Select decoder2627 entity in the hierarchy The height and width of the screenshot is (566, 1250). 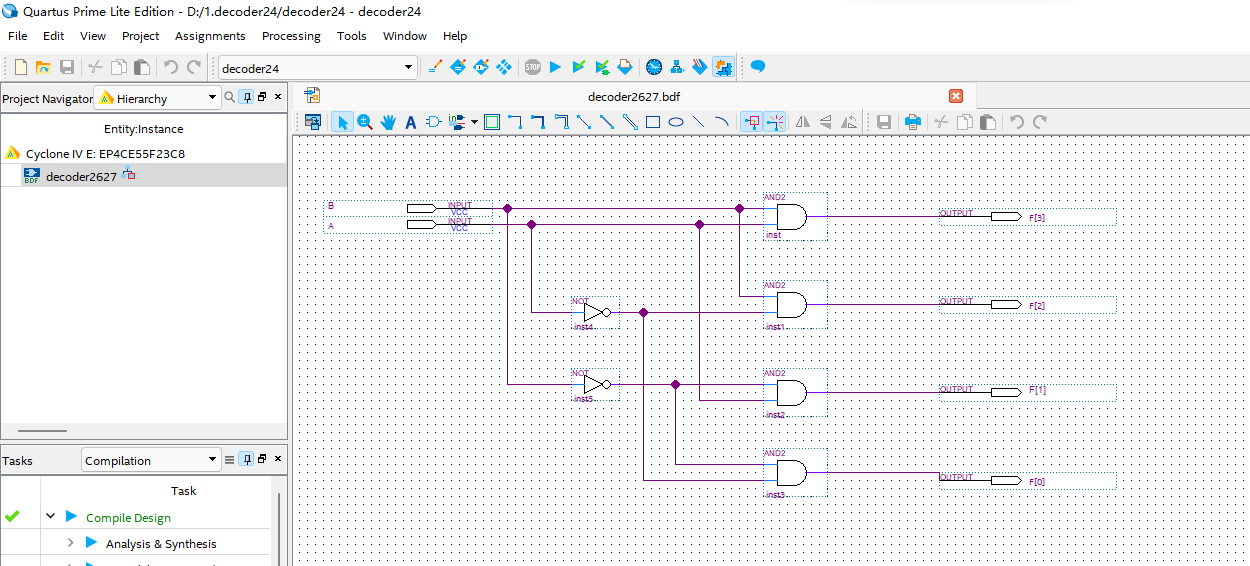coord(81,176)
